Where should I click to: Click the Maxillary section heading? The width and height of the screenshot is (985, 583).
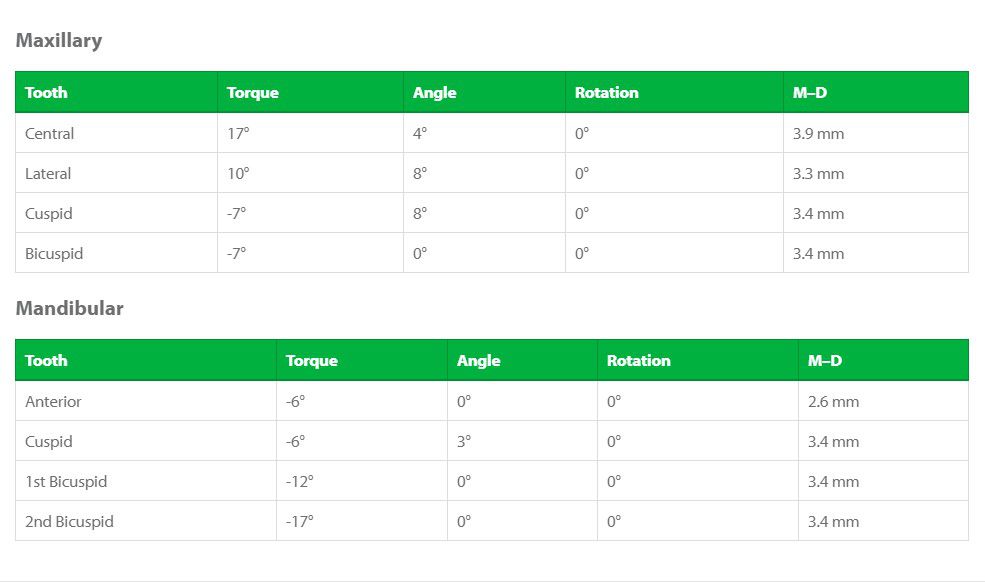tap(58, 40)
